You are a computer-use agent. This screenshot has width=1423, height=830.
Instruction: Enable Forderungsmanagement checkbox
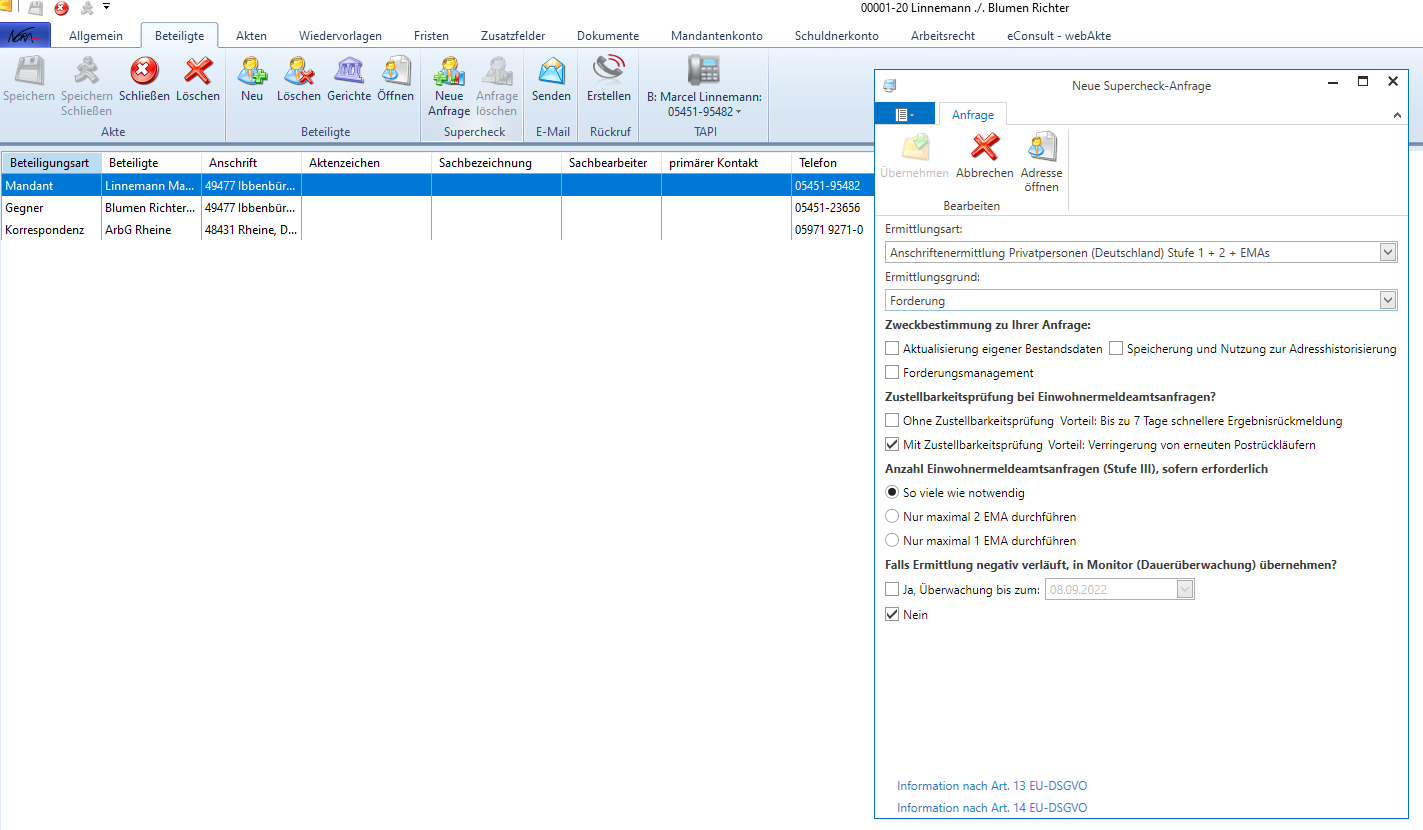892,373
